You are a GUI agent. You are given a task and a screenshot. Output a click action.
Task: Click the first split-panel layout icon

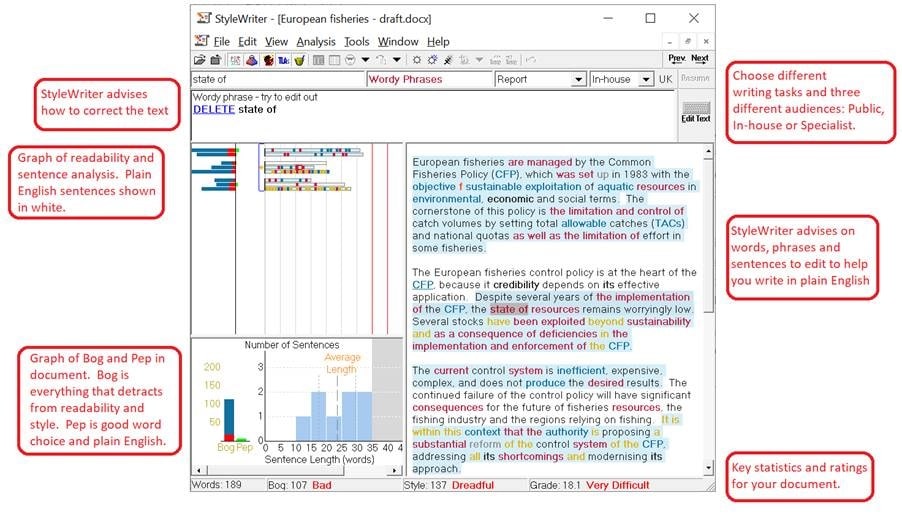click(x=318, y=60)
